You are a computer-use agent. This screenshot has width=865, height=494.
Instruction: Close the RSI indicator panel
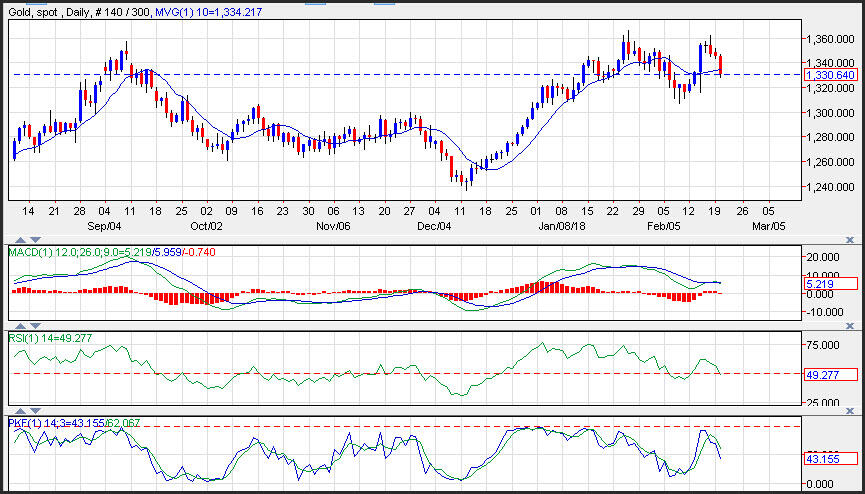pos(850,326)
